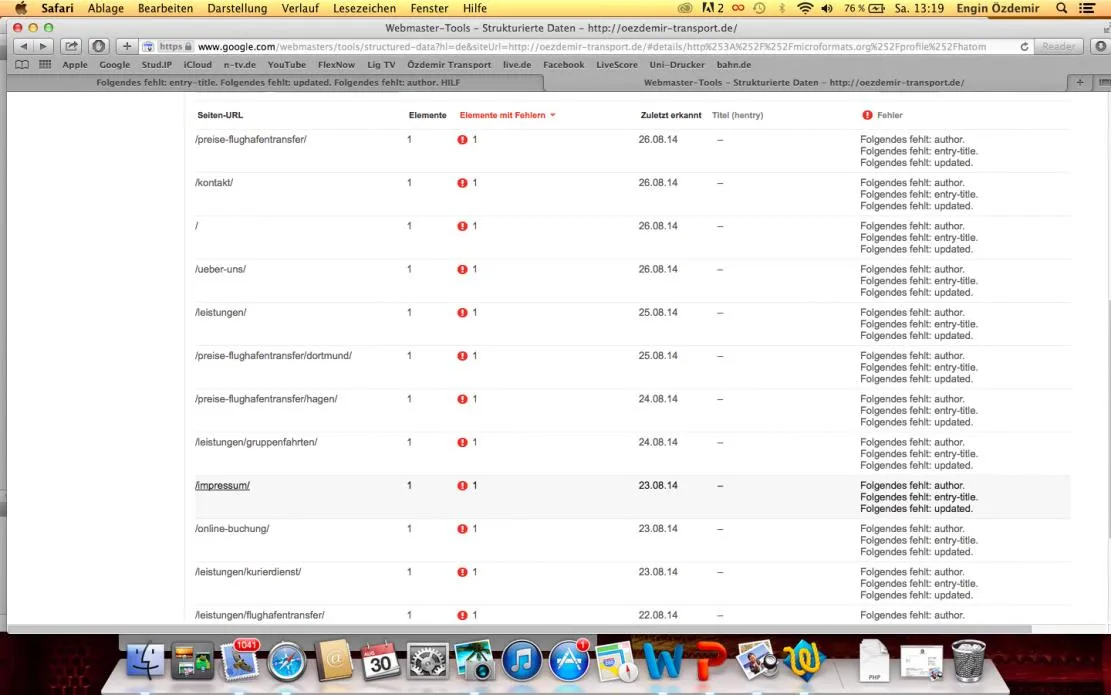Click the address bar URL field
Image resolution: width=1111 pixels, height=695 pixels.
click(592, 46)
